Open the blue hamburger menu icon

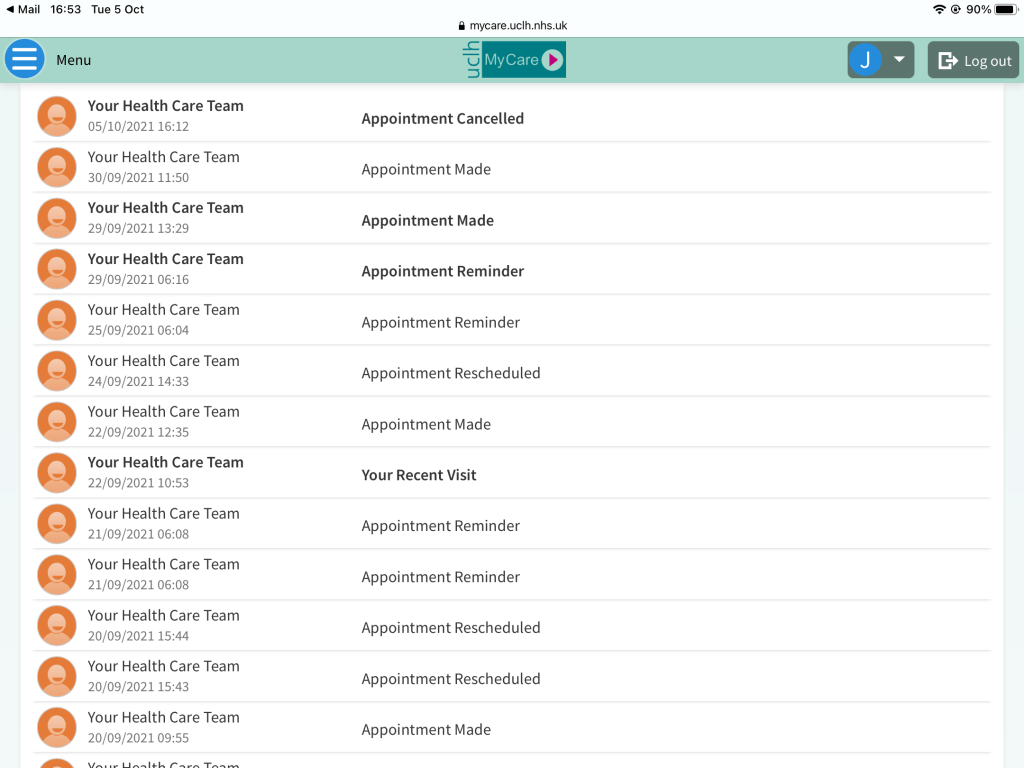(x=25, y=60)
